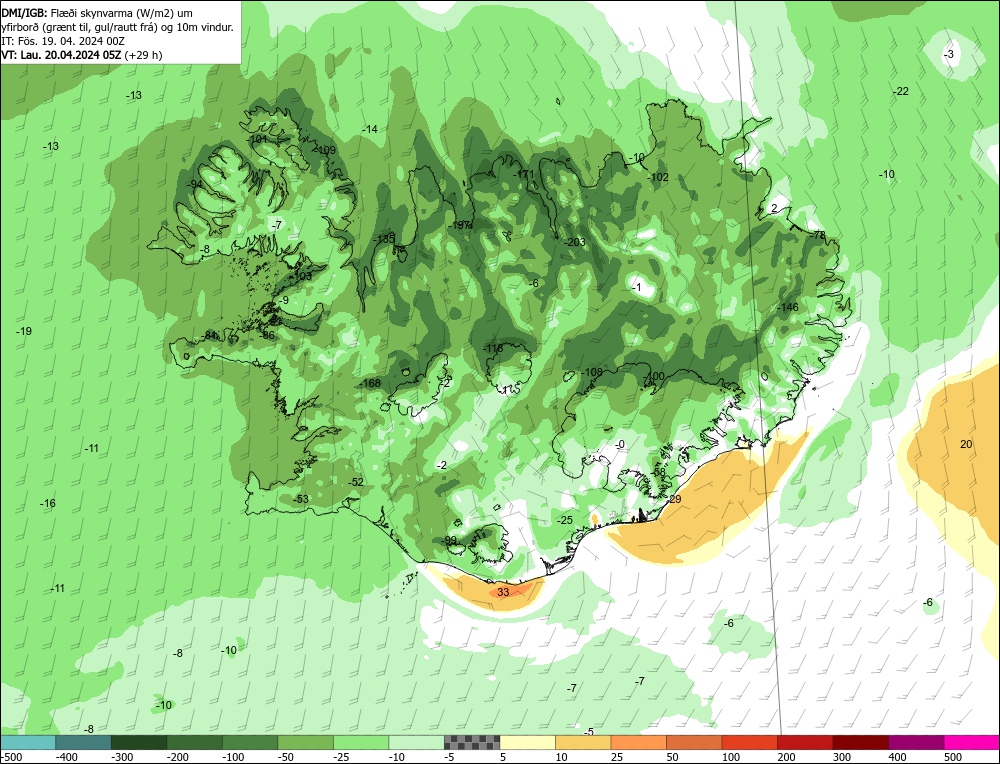
Task: Click the positive '500' legend label
Action: [953, 757]
